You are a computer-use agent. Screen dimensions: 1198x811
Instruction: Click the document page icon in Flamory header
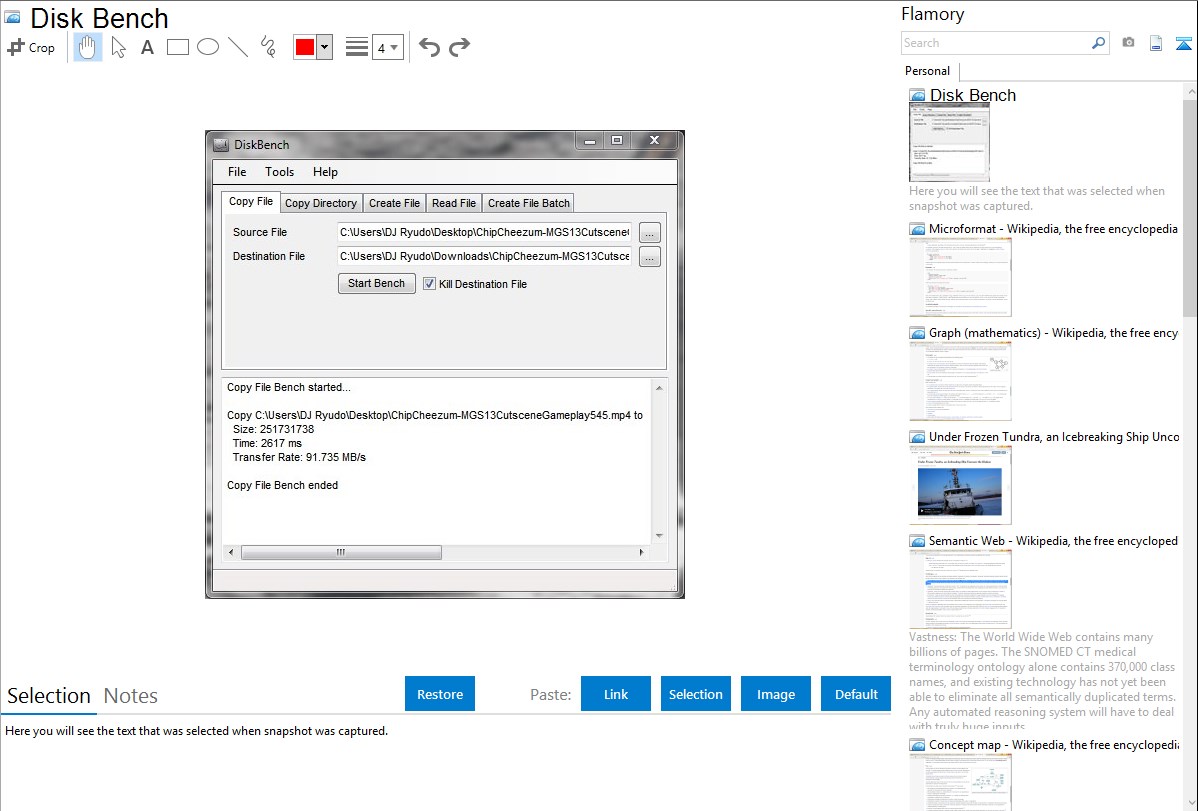1156,44
